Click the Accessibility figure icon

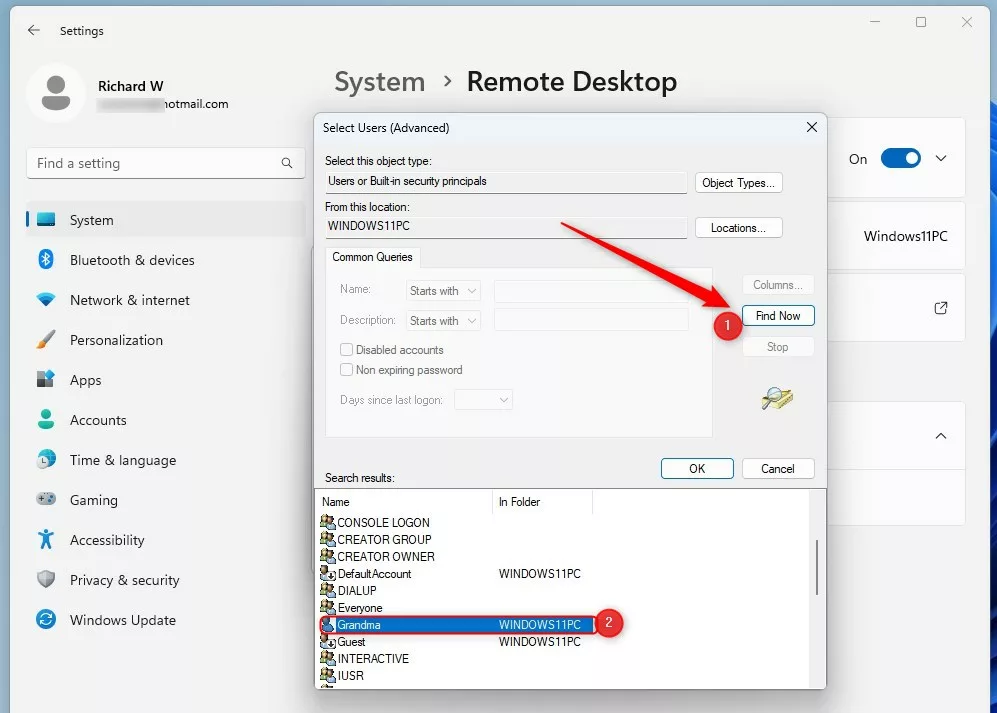[x=46, y=539]
